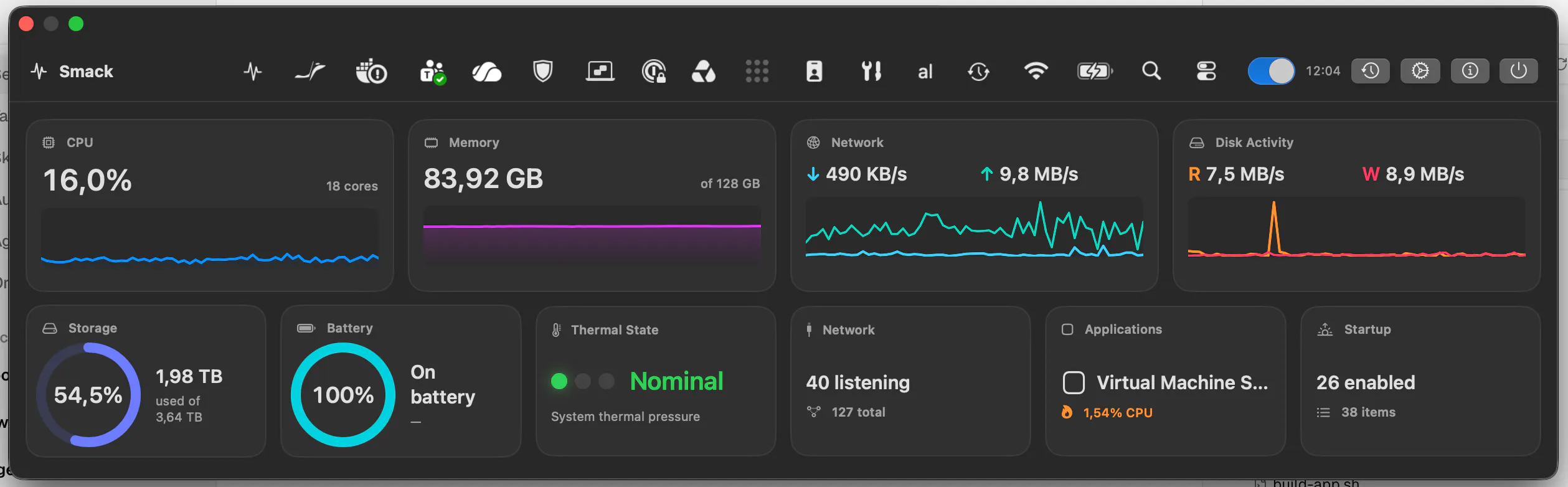
Task: Open the charging battery toolbar icon
Action: coord(1095,72)
